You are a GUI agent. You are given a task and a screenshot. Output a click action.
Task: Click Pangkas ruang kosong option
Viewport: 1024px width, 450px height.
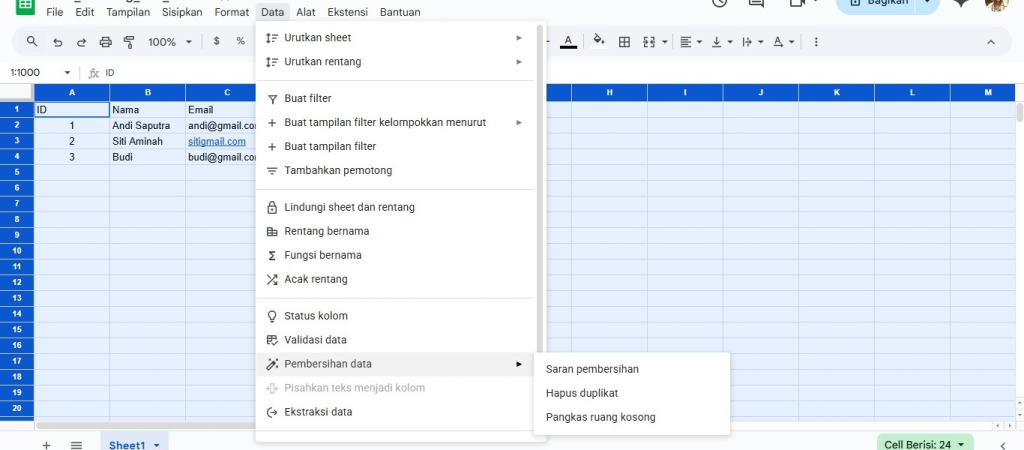600,417
